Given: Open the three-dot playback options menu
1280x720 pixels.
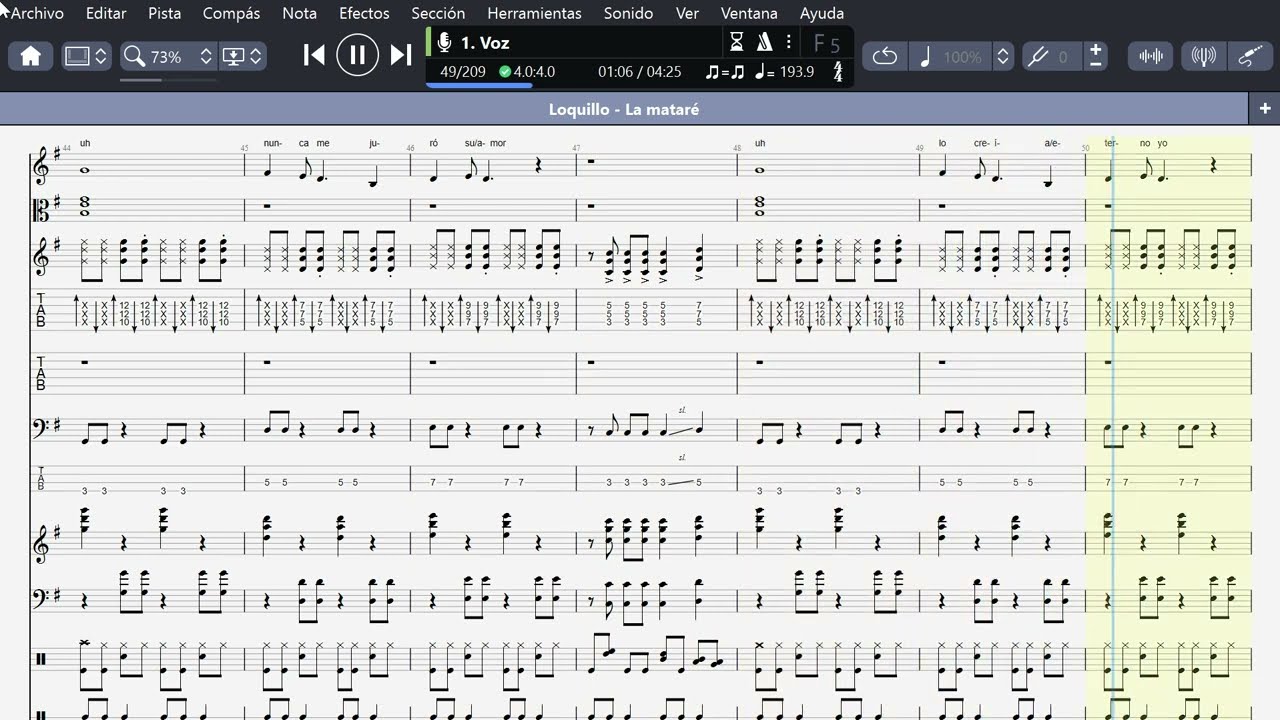Looking at the screenshot, I should tap(789, 42).
